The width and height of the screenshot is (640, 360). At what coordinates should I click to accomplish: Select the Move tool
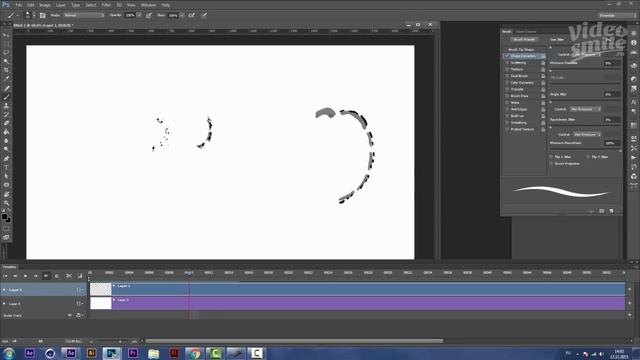coord(6,35)
